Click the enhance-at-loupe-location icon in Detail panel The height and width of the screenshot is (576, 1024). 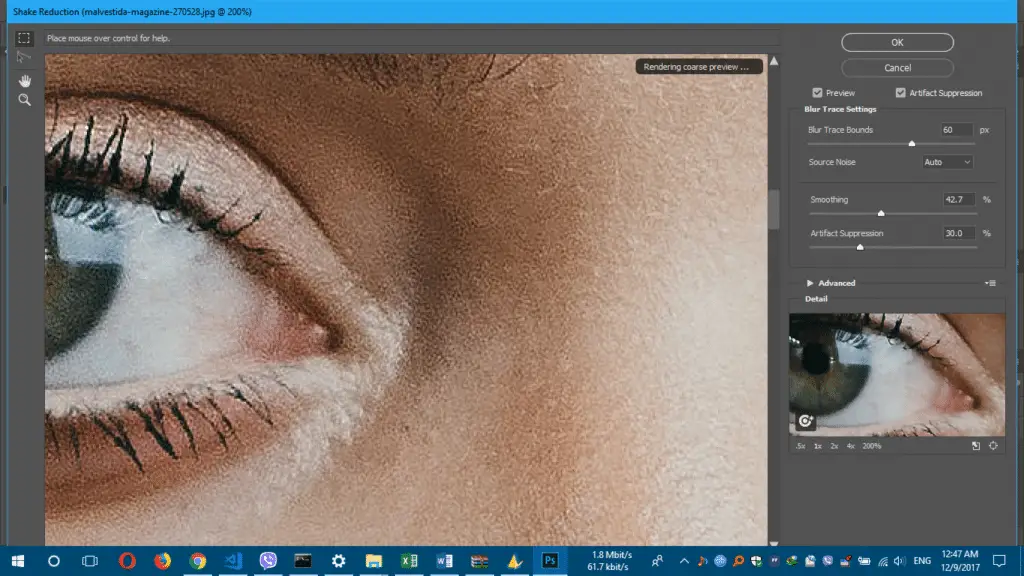click(805, 420)
